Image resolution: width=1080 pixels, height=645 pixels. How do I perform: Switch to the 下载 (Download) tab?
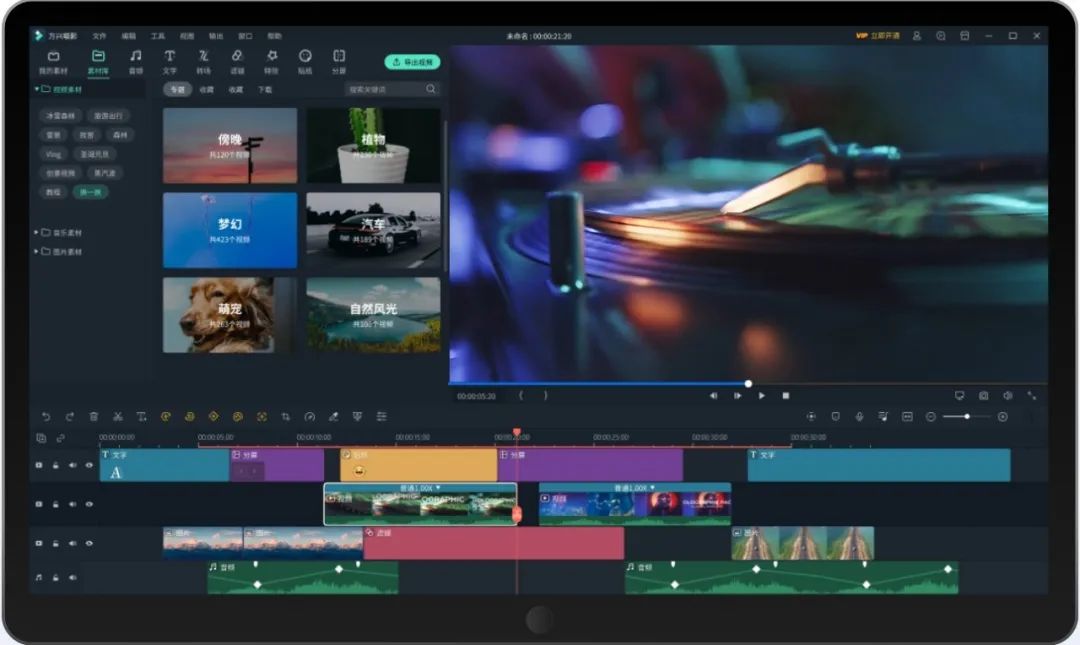(x=265, y=89)
